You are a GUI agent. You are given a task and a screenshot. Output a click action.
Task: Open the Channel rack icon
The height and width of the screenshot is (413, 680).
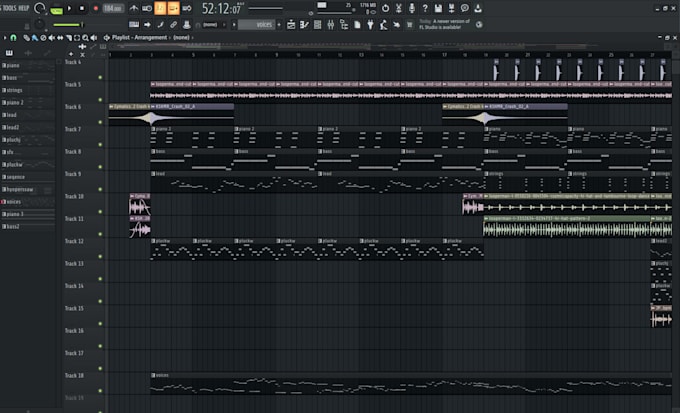(x=317, y=25)
